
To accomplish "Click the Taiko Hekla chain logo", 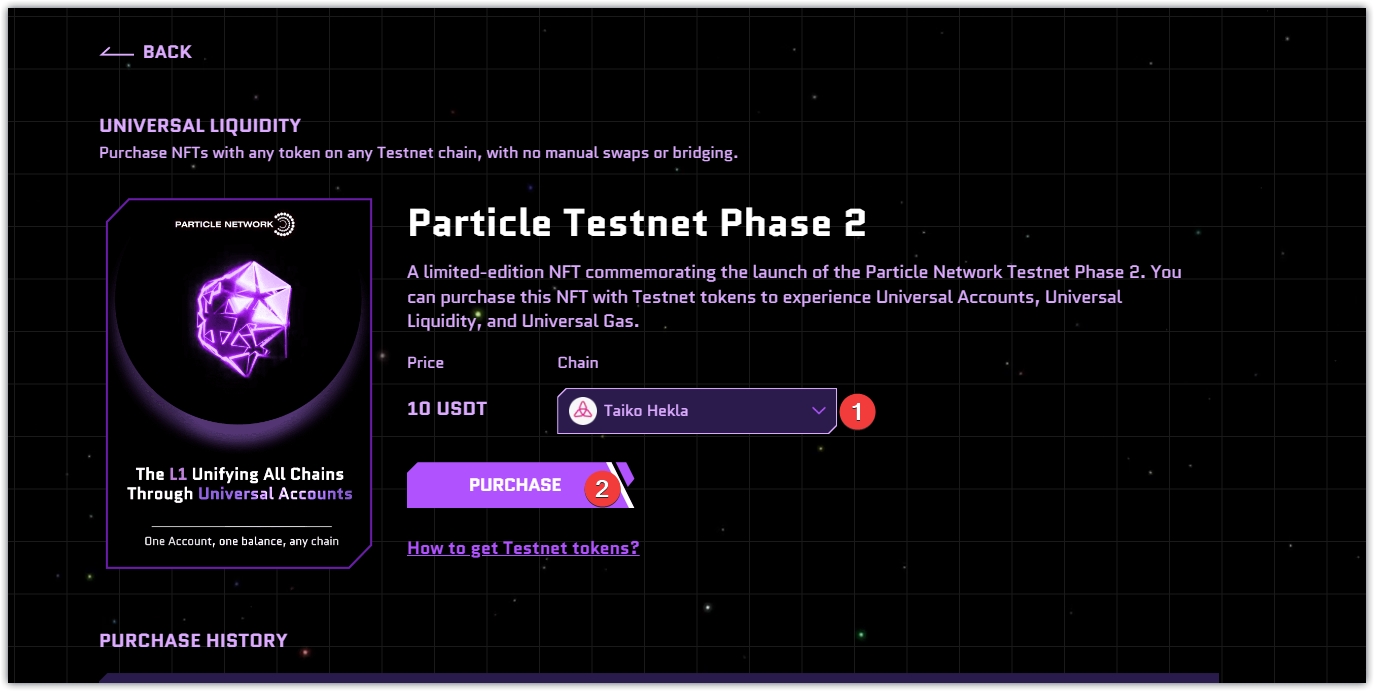I will point(582,410).
